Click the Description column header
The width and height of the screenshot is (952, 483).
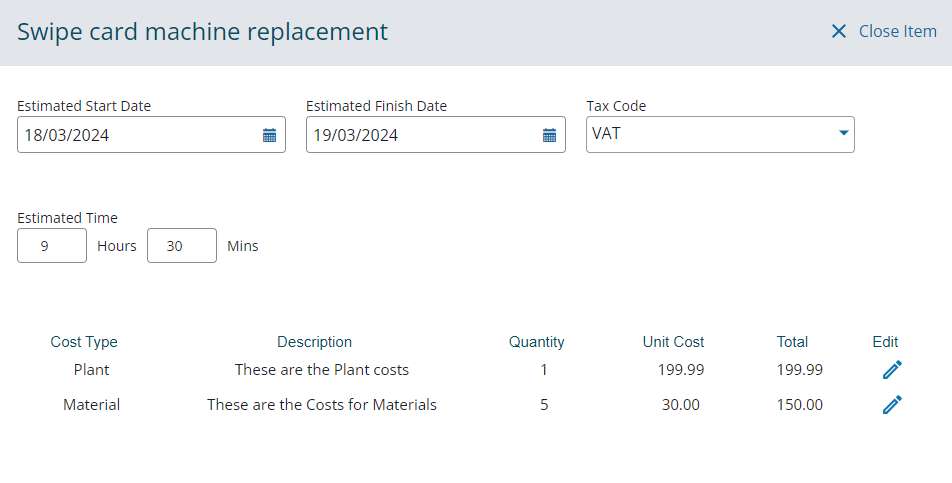(x=314, y=342)
